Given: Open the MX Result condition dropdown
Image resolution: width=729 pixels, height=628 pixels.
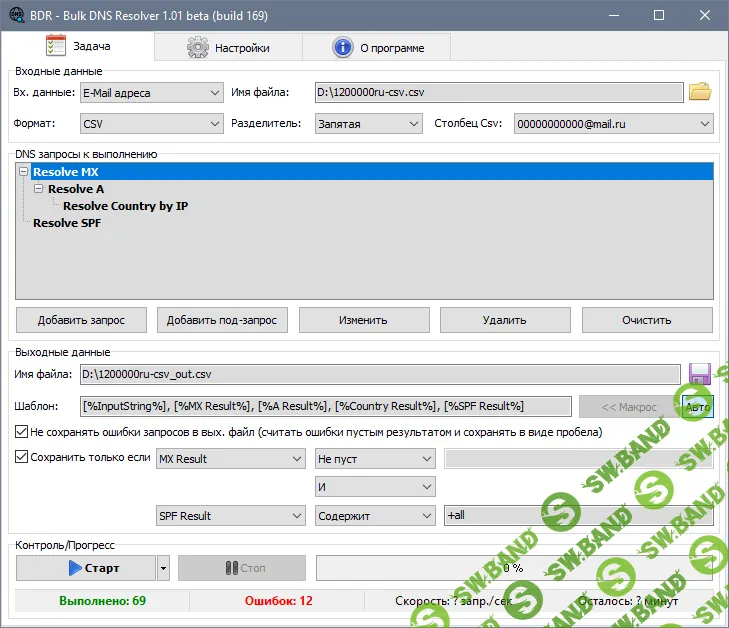Looking at the screenshot, I should pos(231,459).
